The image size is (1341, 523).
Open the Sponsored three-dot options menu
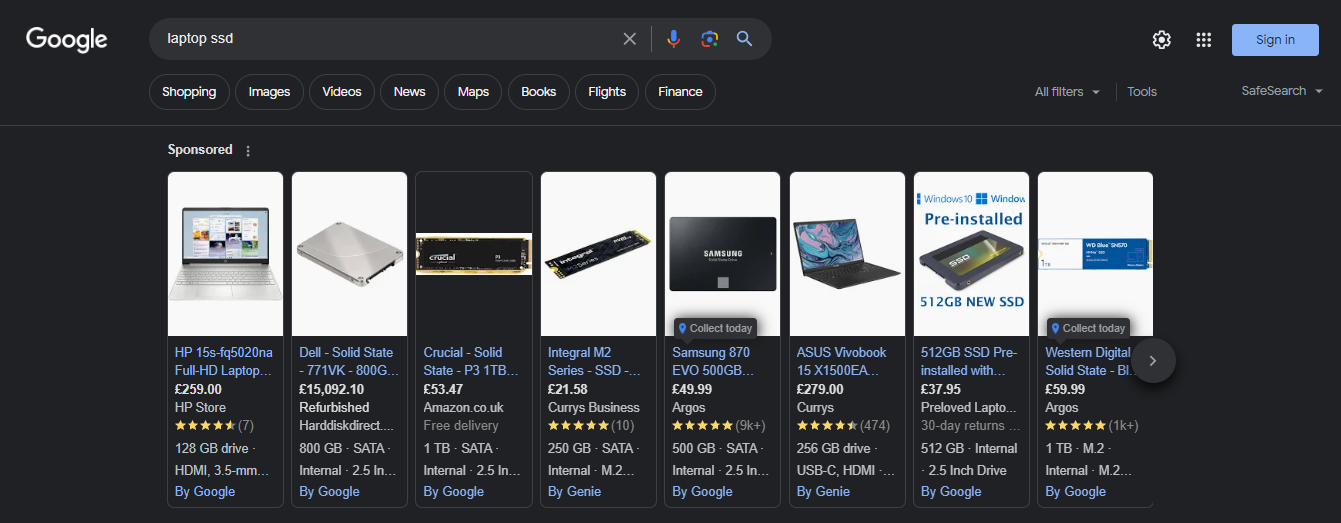[x=248, y=151]
